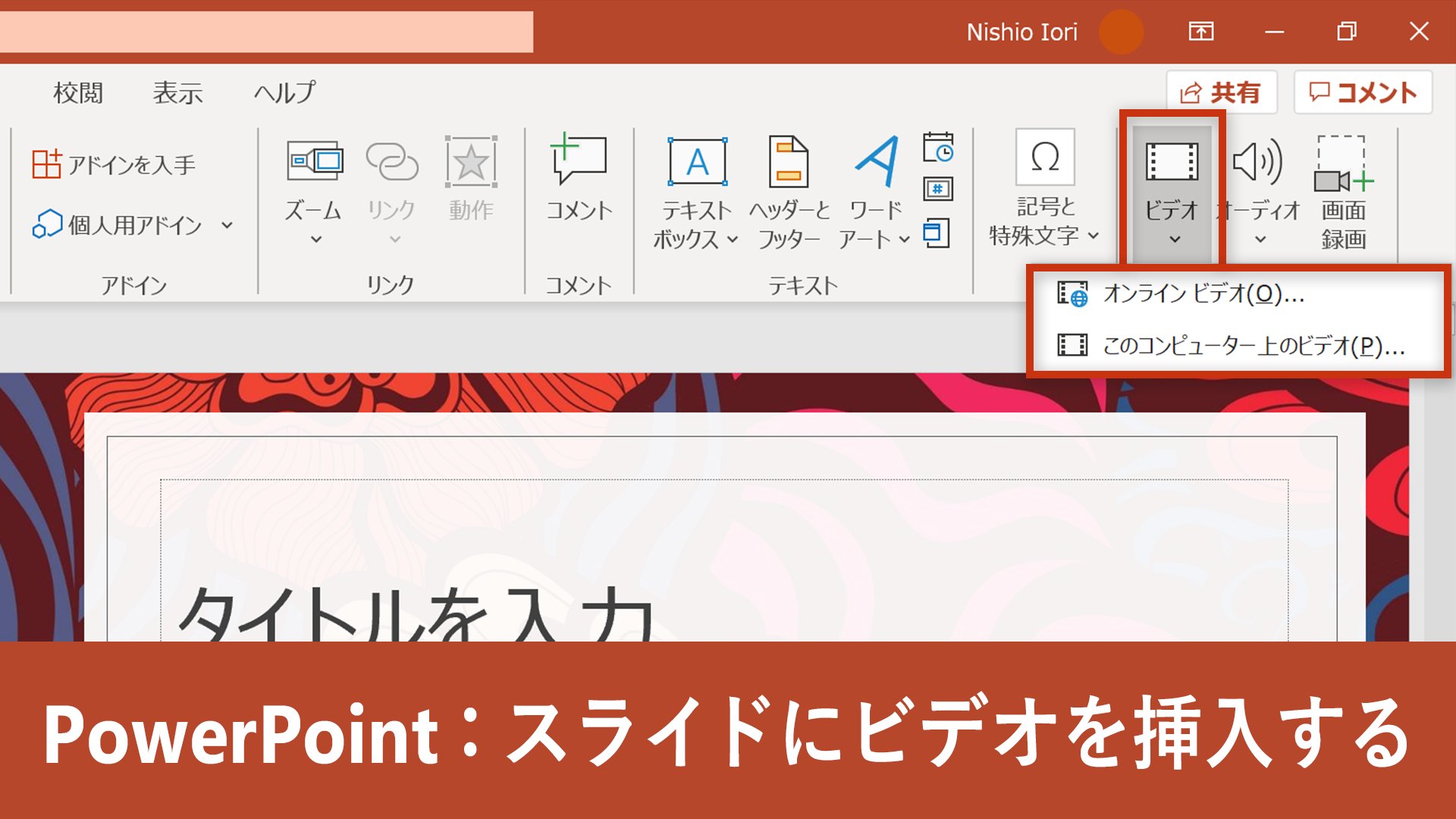Click the Audio (オーディオ) speaker icon
This screenshot has height=819, width=1456.
click(1257, 162)
